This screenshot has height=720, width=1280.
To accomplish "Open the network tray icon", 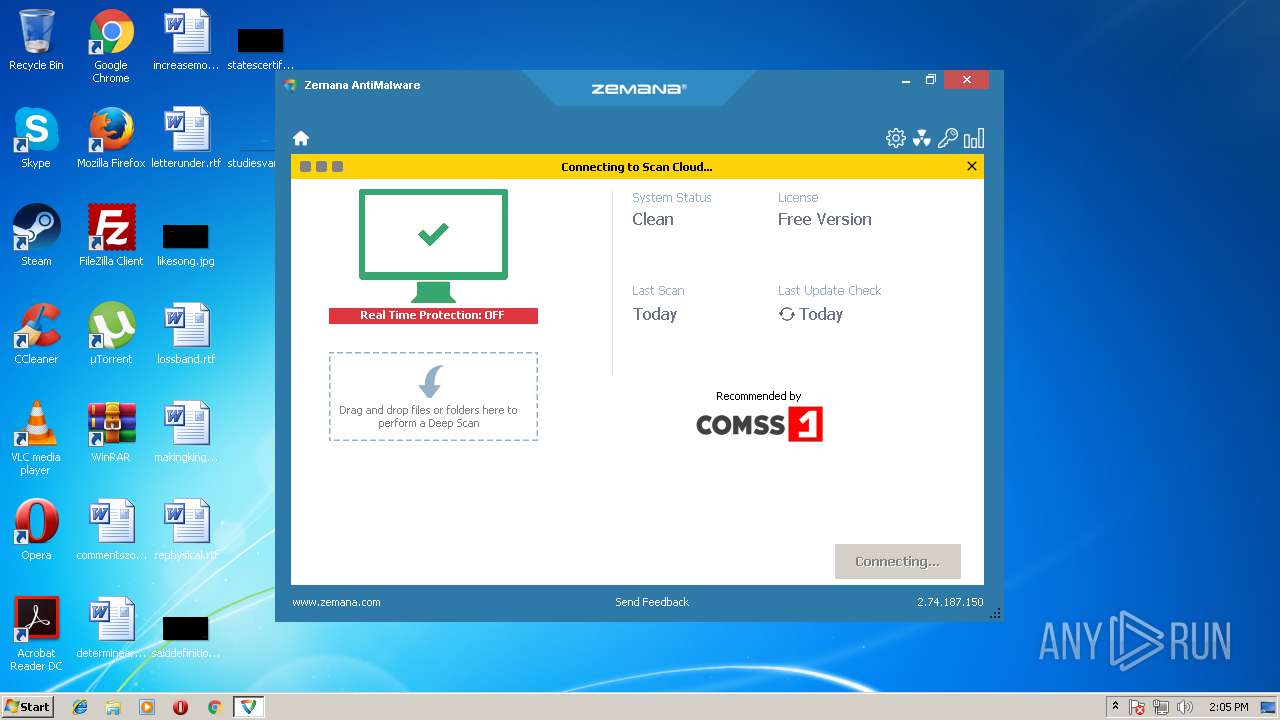I will 1161,707.
